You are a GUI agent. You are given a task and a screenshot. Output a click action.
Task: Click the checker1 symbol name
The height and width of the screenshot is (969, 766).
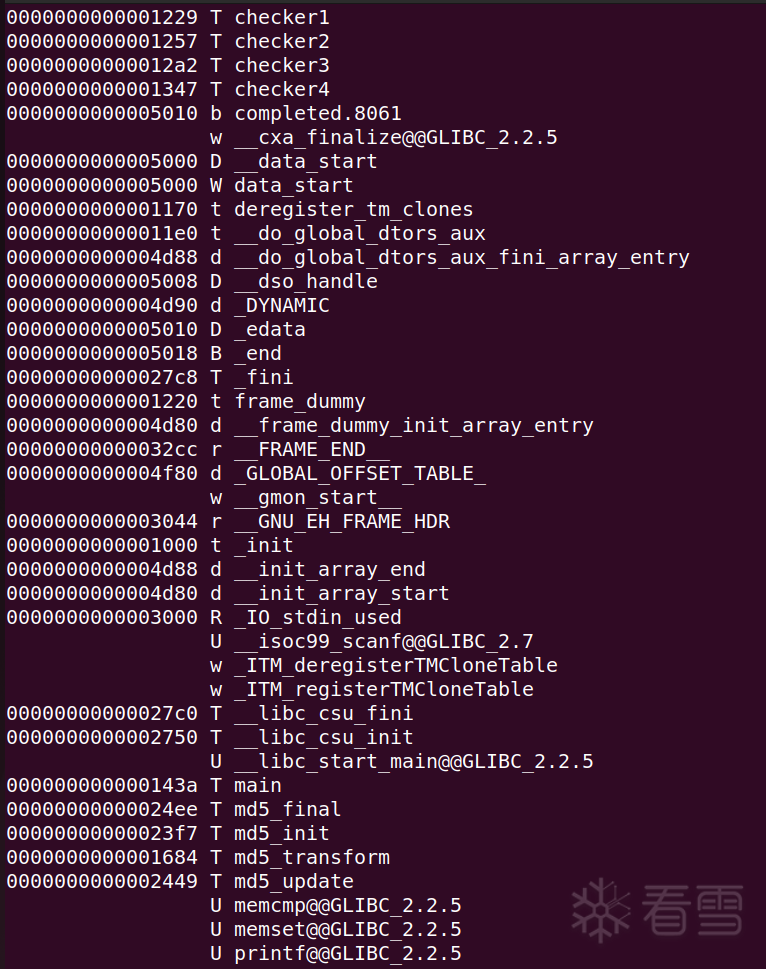tap(281, 17)
